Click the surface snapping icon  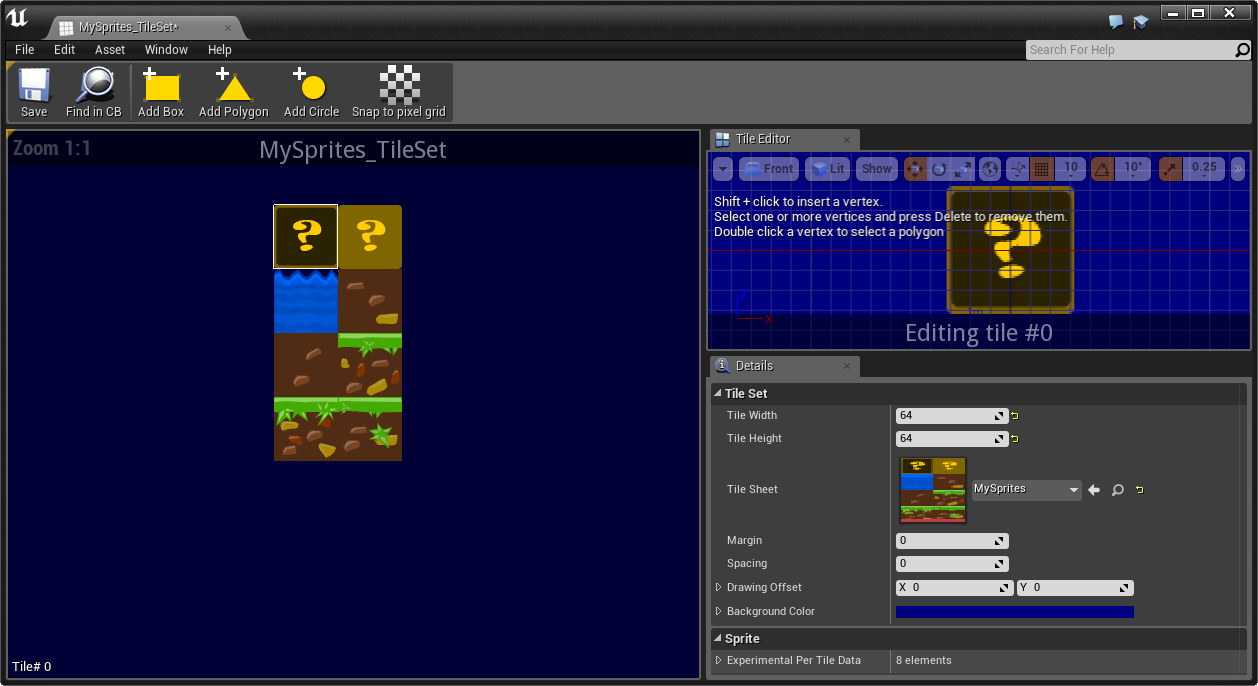[x=1017, y=169]
